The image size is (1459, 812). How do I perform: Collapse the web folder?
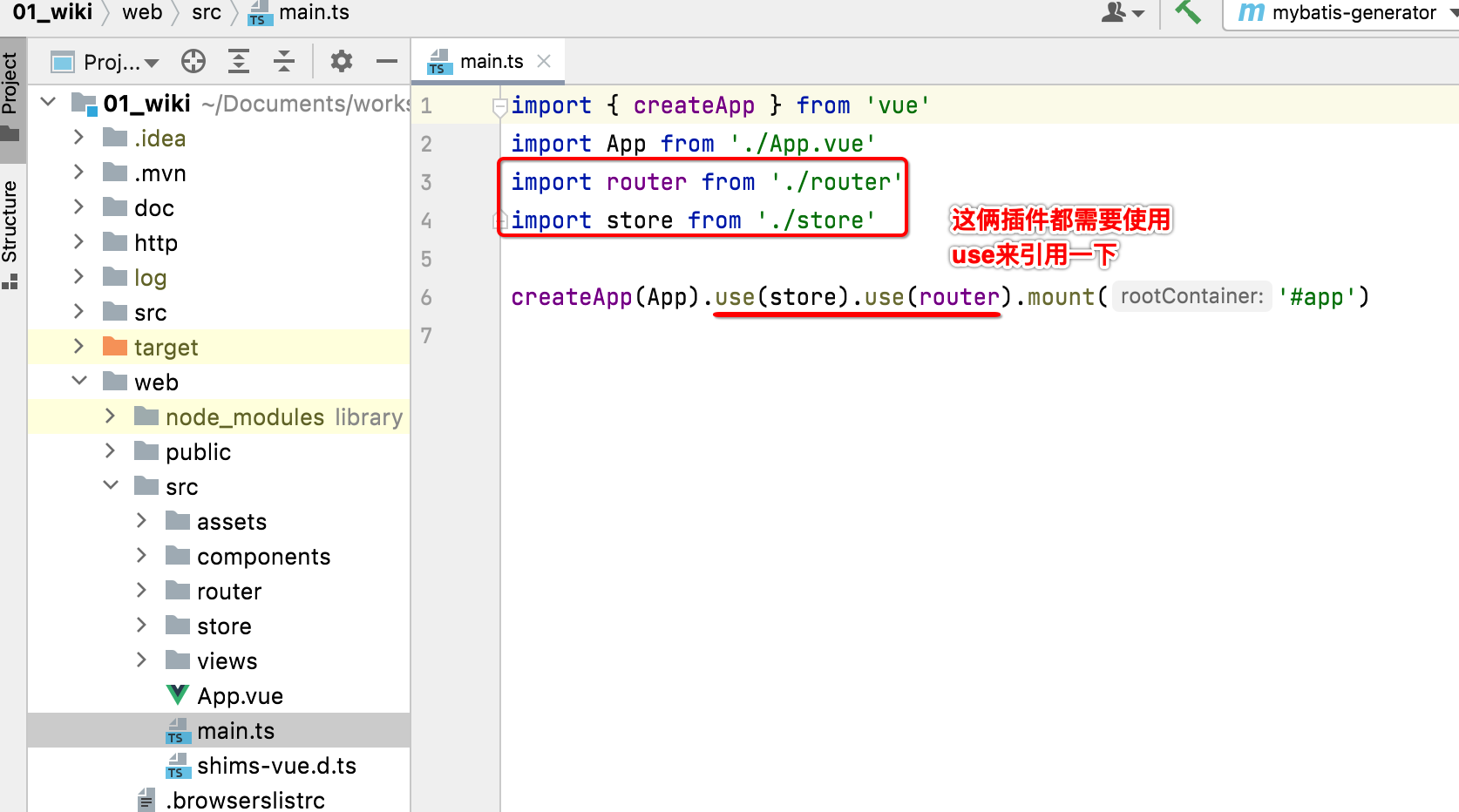coord(79,382)
